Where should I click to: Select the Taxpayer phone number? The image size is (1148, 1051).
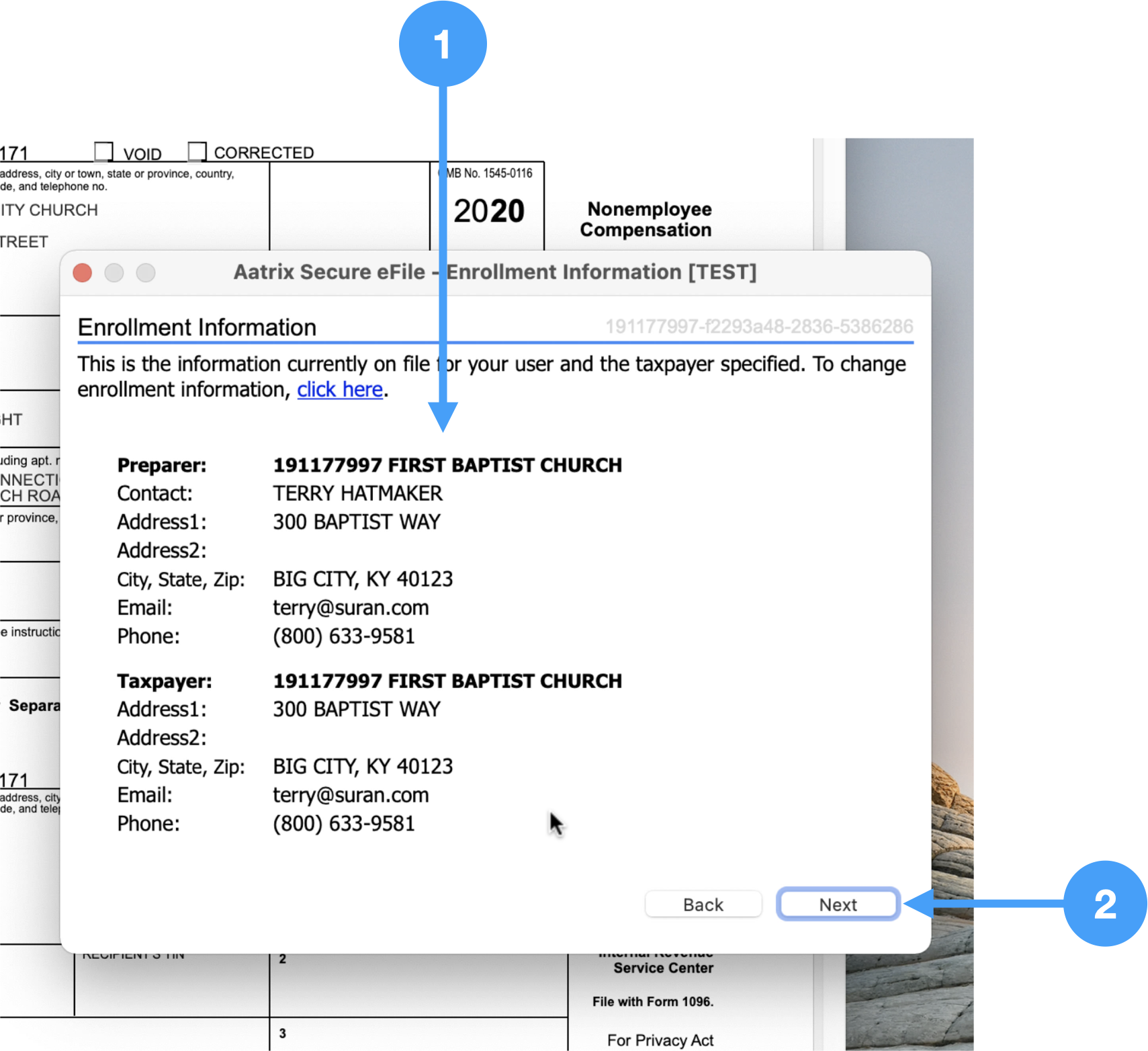[343, 824]
